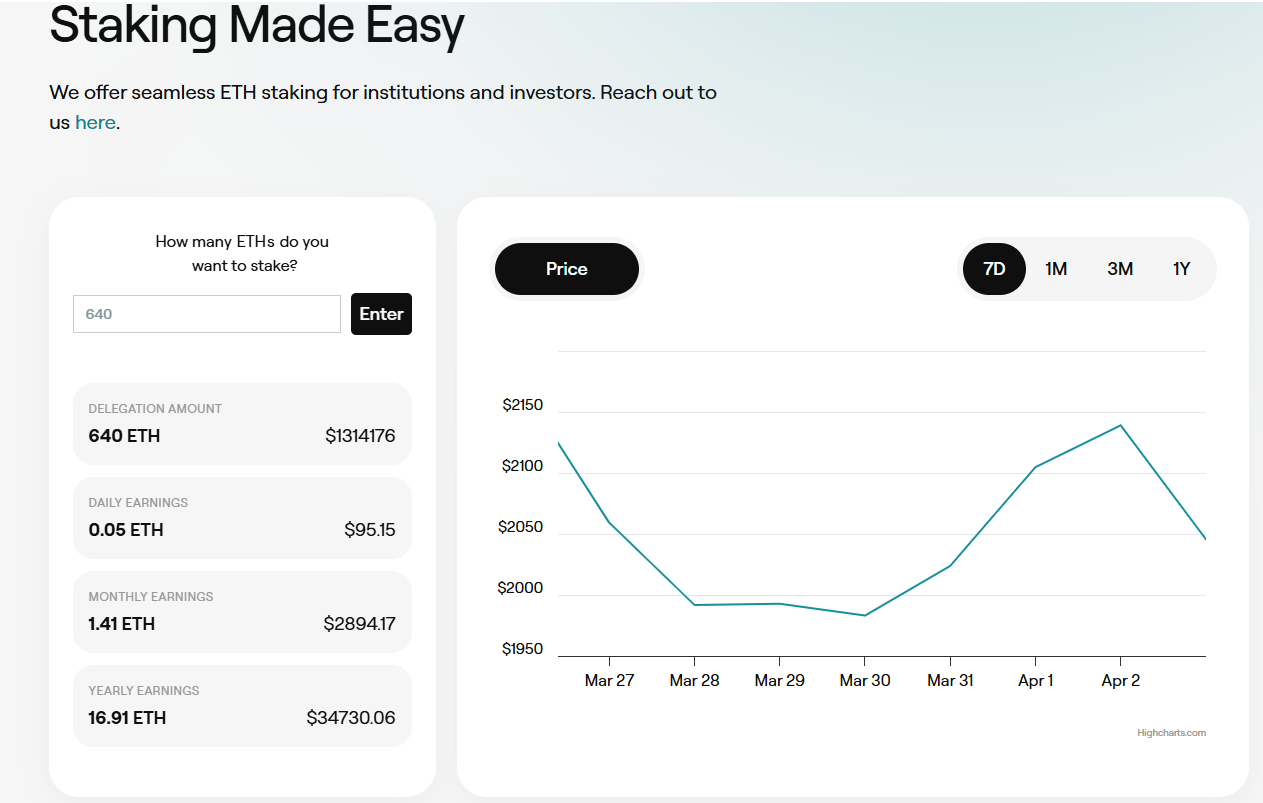1263x803 pixels.
Task: Open the Highcharts.com credit link
Action: (x=1171, y=733)
